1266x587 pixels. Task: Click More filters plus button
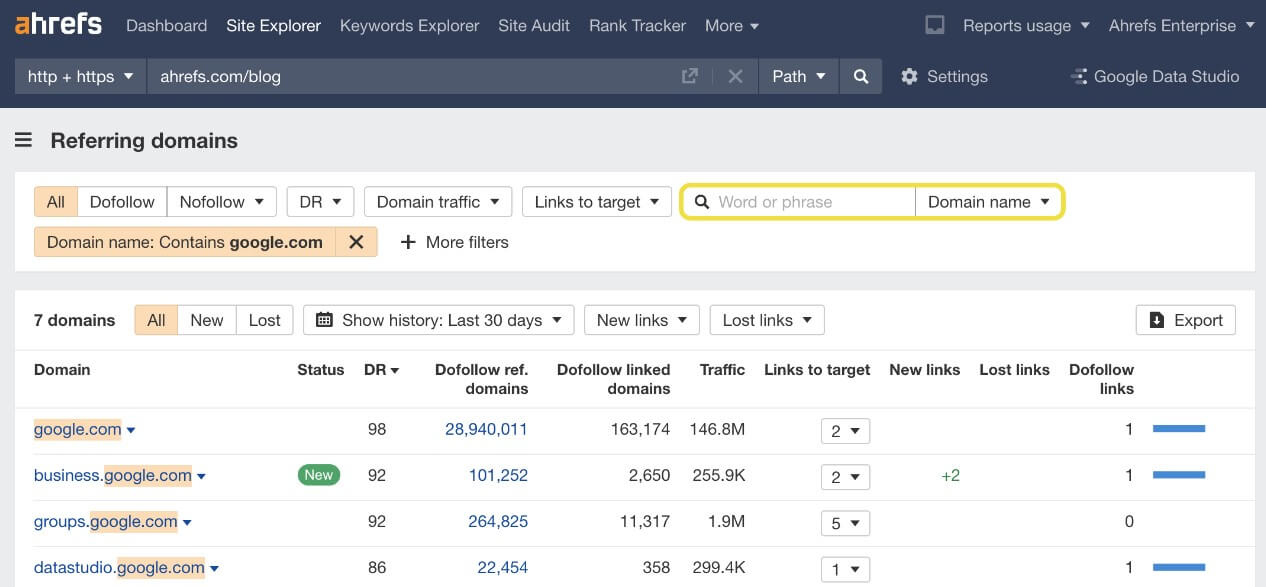(454, 242)
